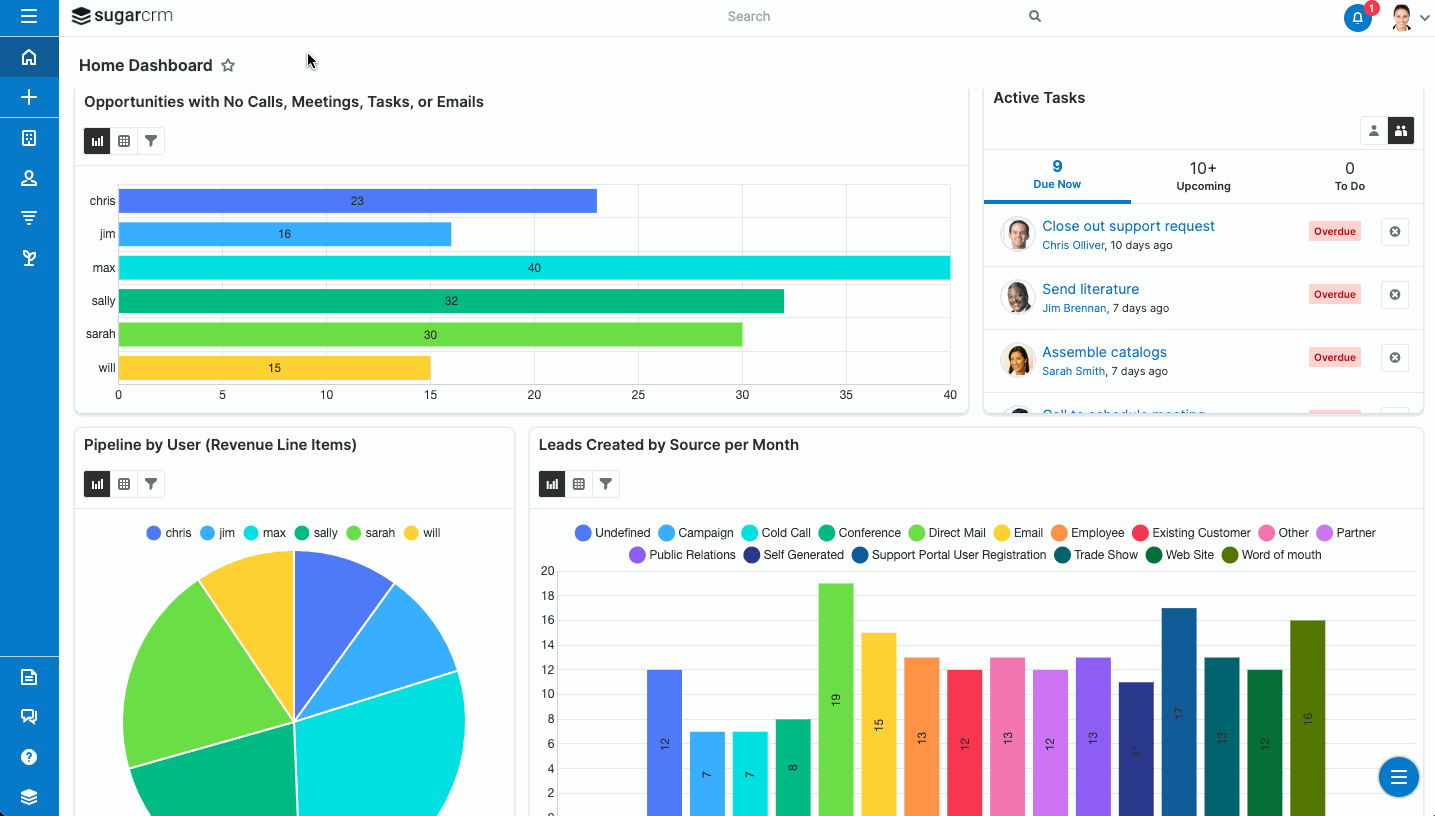Image resolution: width=1435 pixels, height=816 pixels.
Task: Close the 'Send literature' task
Action: click(1395, 294)
